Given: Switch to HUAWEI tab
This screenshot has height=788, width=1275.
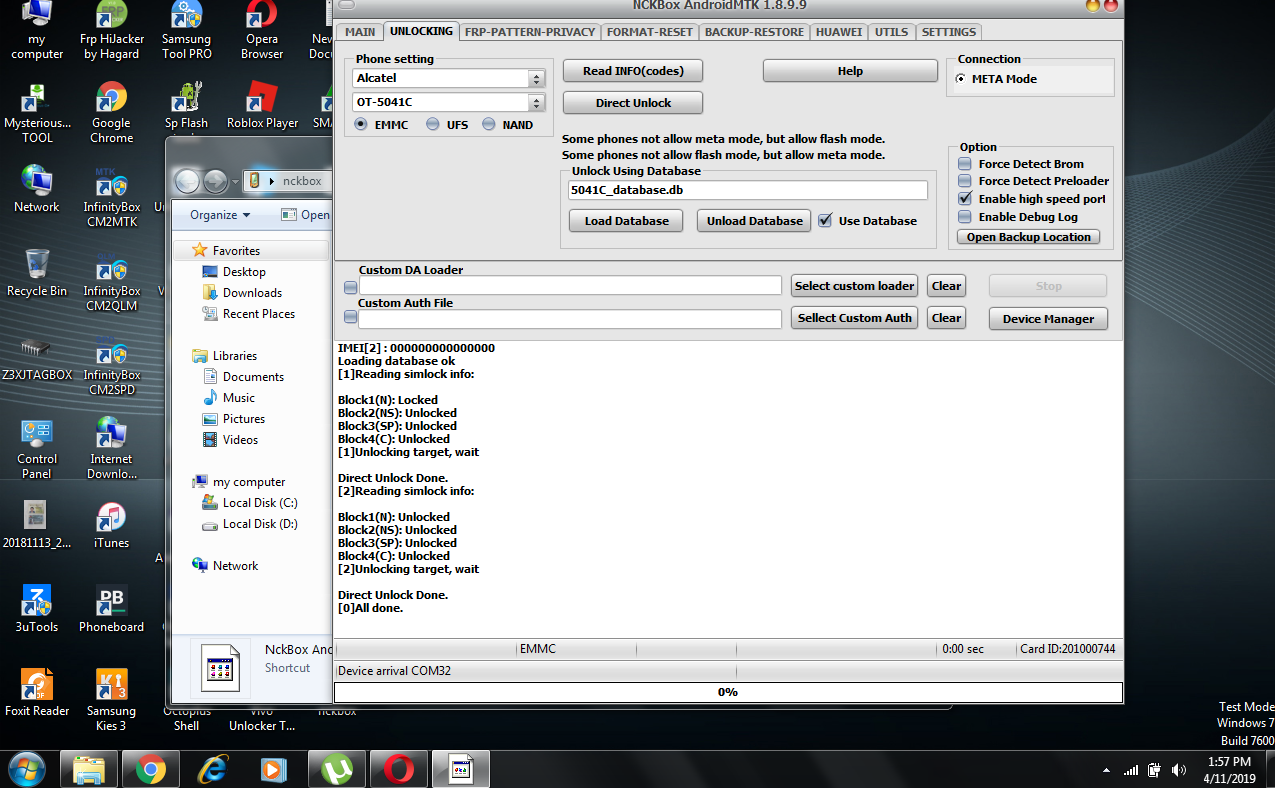Looking at the screenshot, I should coord(839,32).
